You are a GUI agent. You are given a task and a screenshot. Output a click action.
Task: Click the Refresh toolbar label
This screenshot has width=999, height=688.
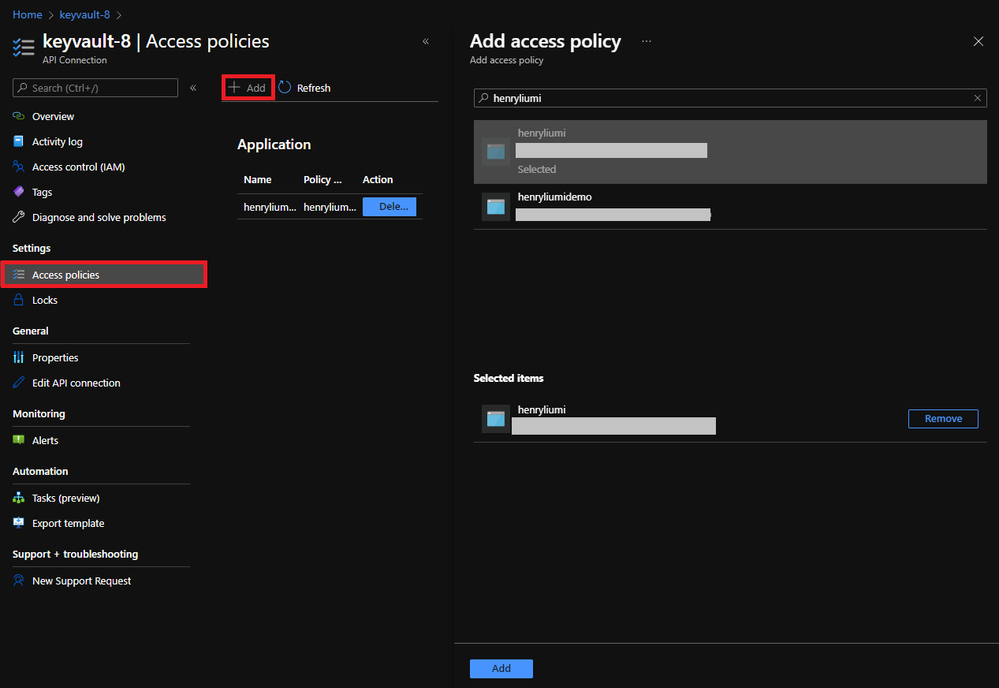click(x=313, y=89)
